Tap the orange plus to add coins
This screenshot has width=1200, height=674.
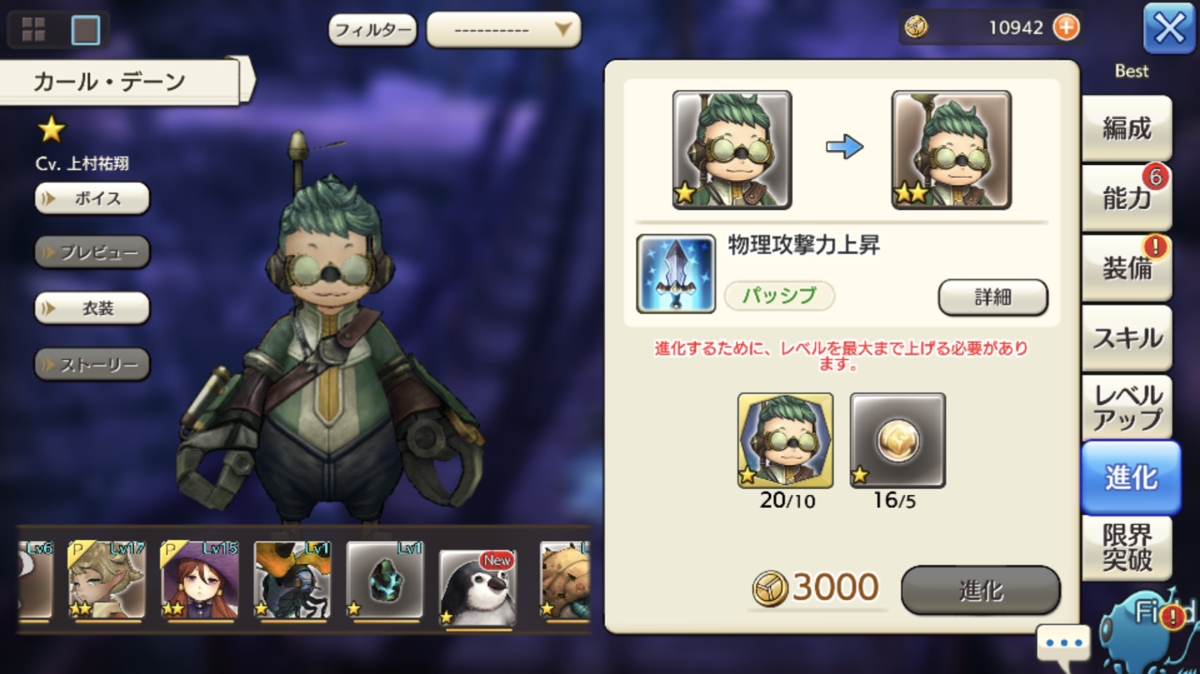1066,27
